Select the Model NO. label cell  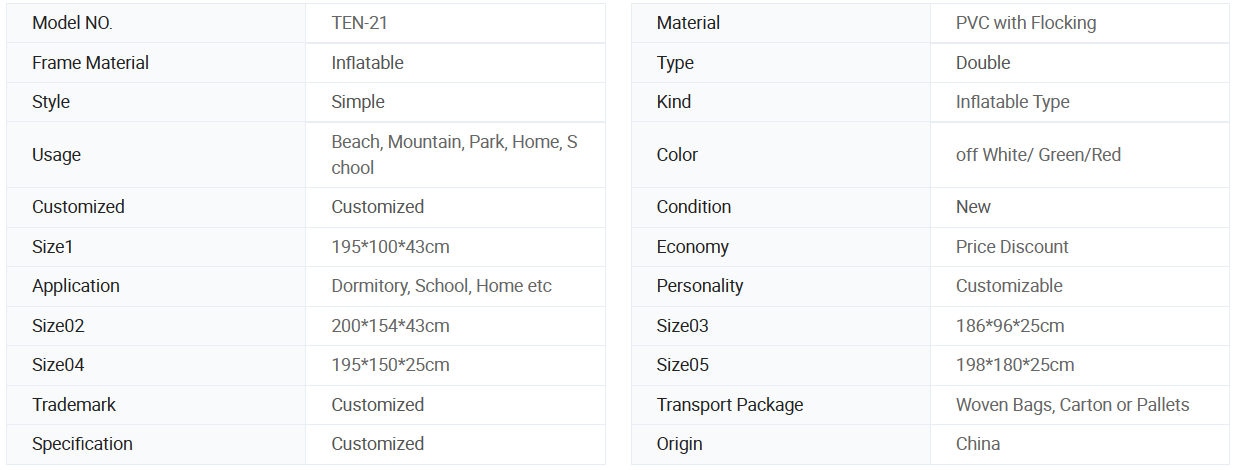pos(72,23)
